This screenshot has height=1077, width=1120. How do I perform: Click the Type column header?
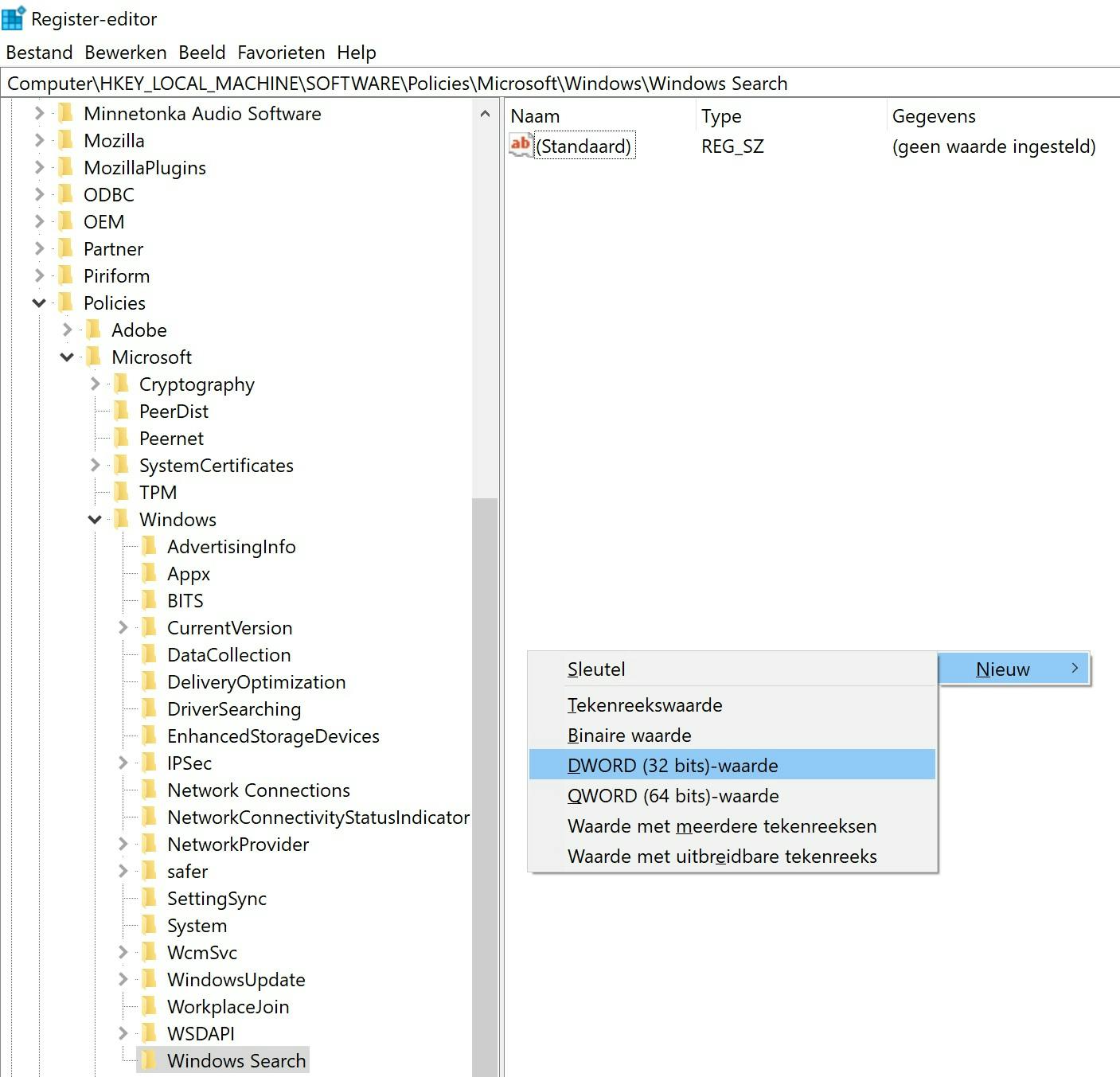point(790,116)
